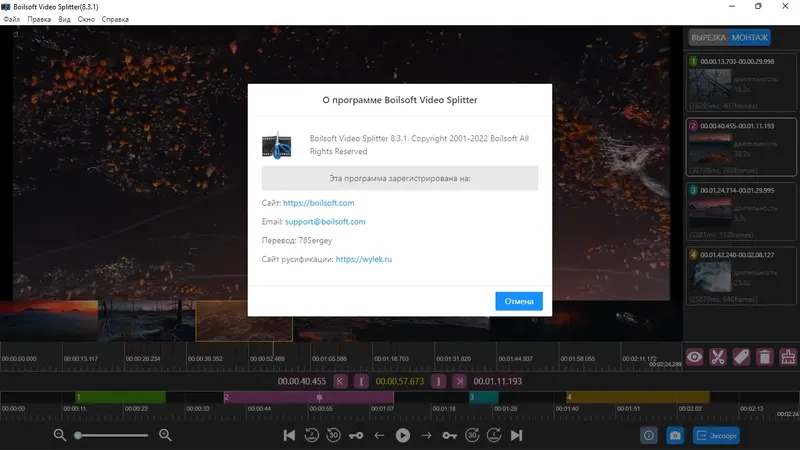Open the Файл menu

pos(12,19)
